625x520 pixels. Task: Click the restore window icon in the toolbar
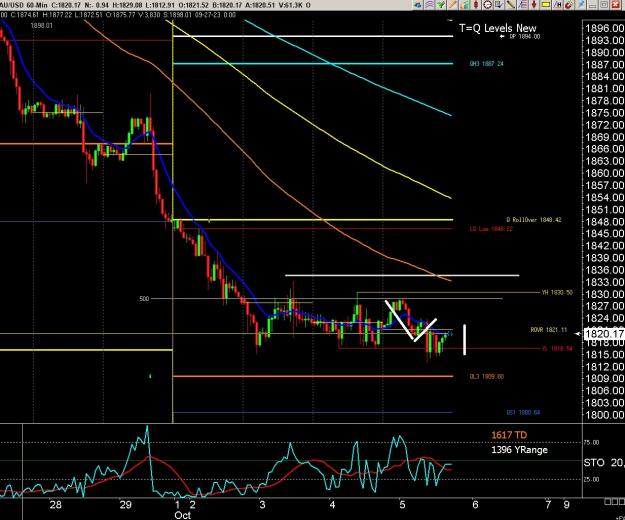tap(604, 5)
